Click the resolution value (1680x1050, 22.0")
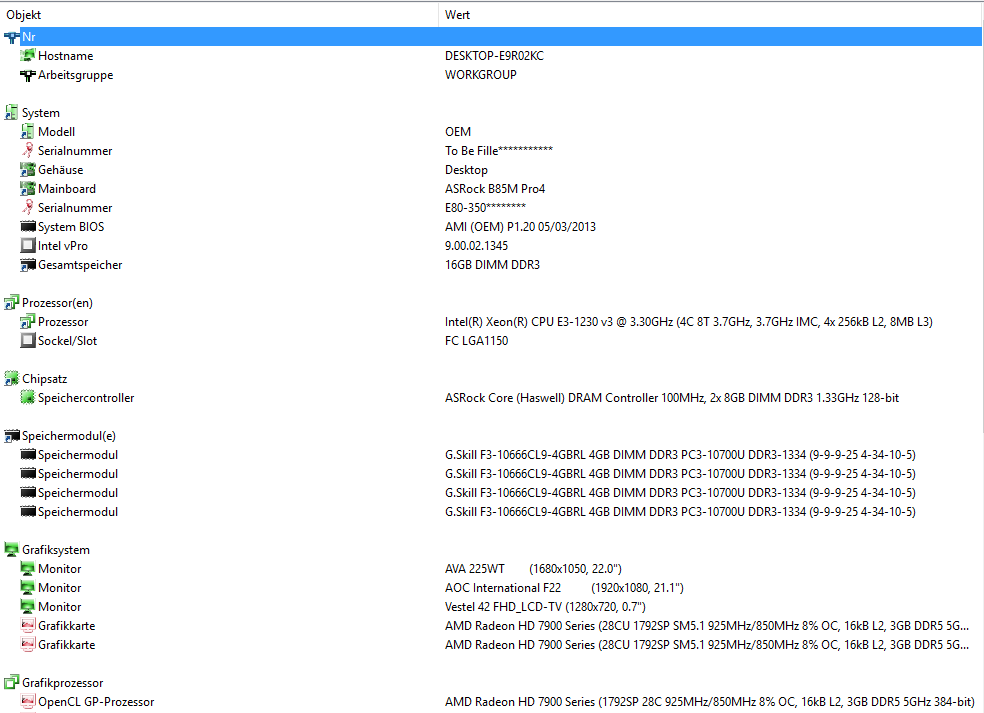Image resolution: width=984 pixels, height=713 pixels. pyautogui.click(x=575, y=569)
